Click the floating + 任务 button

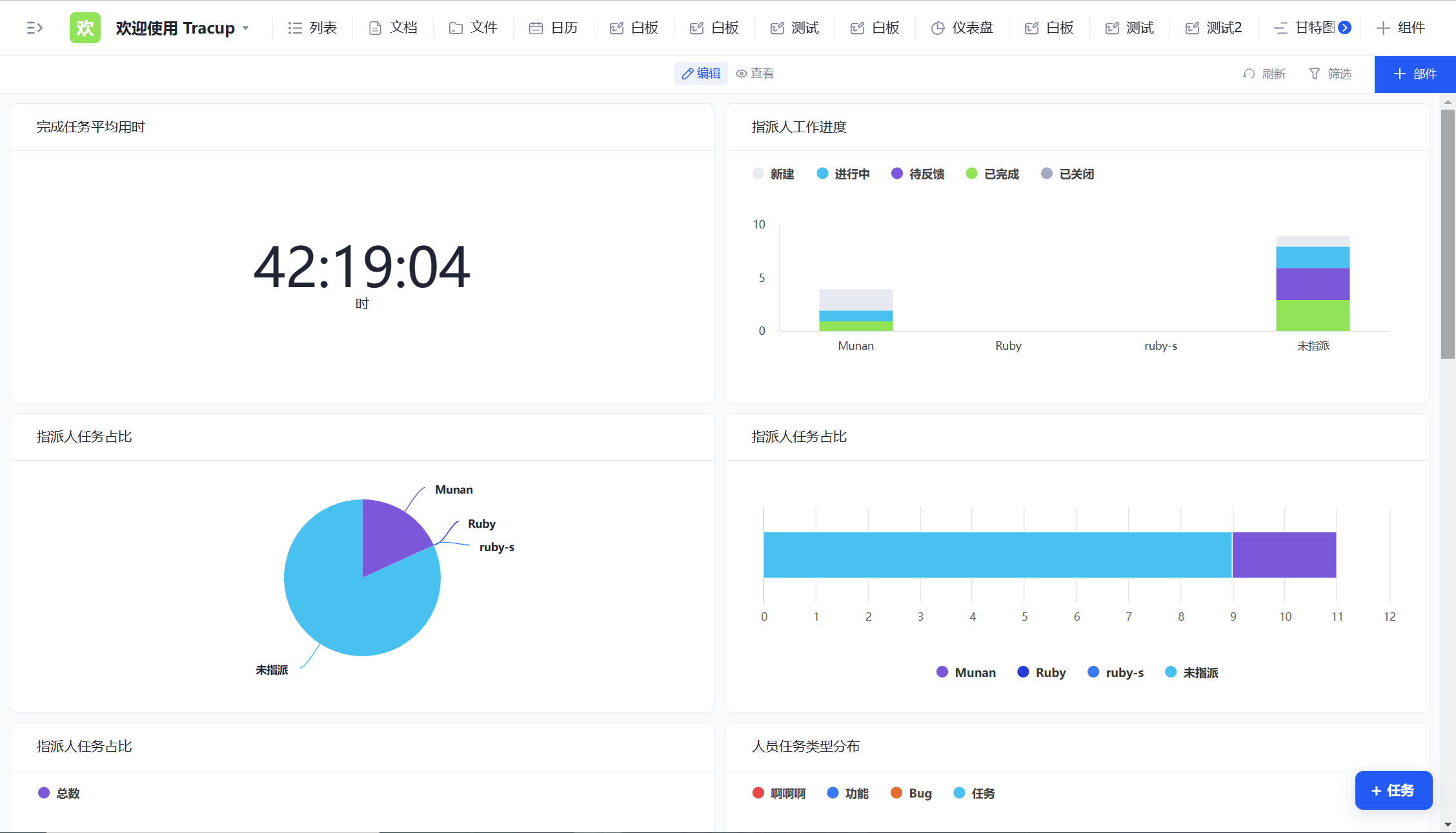(x=1393, y=790)
